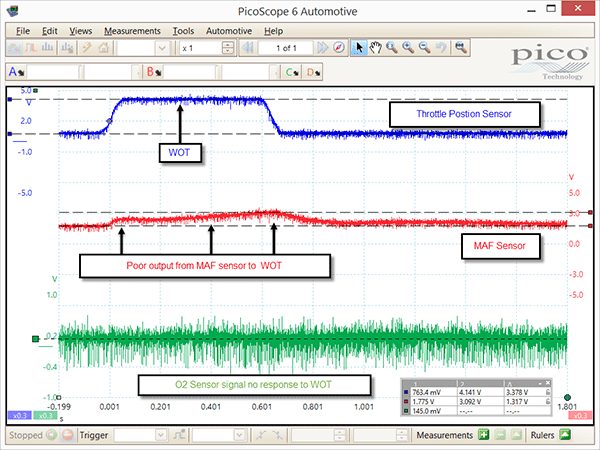Select the arrow pointer selection tool

point(359,48)
